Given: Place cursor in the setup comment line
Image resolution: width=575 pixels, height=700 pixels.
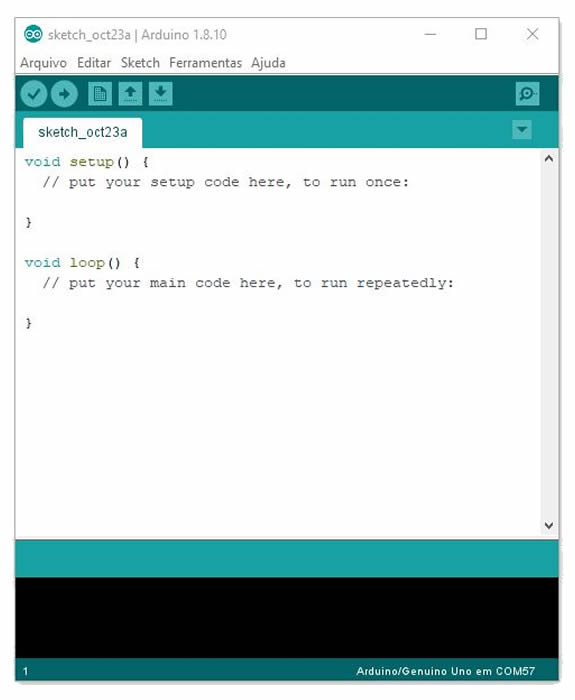Looking at the screenshot, I should coord(225,182).
